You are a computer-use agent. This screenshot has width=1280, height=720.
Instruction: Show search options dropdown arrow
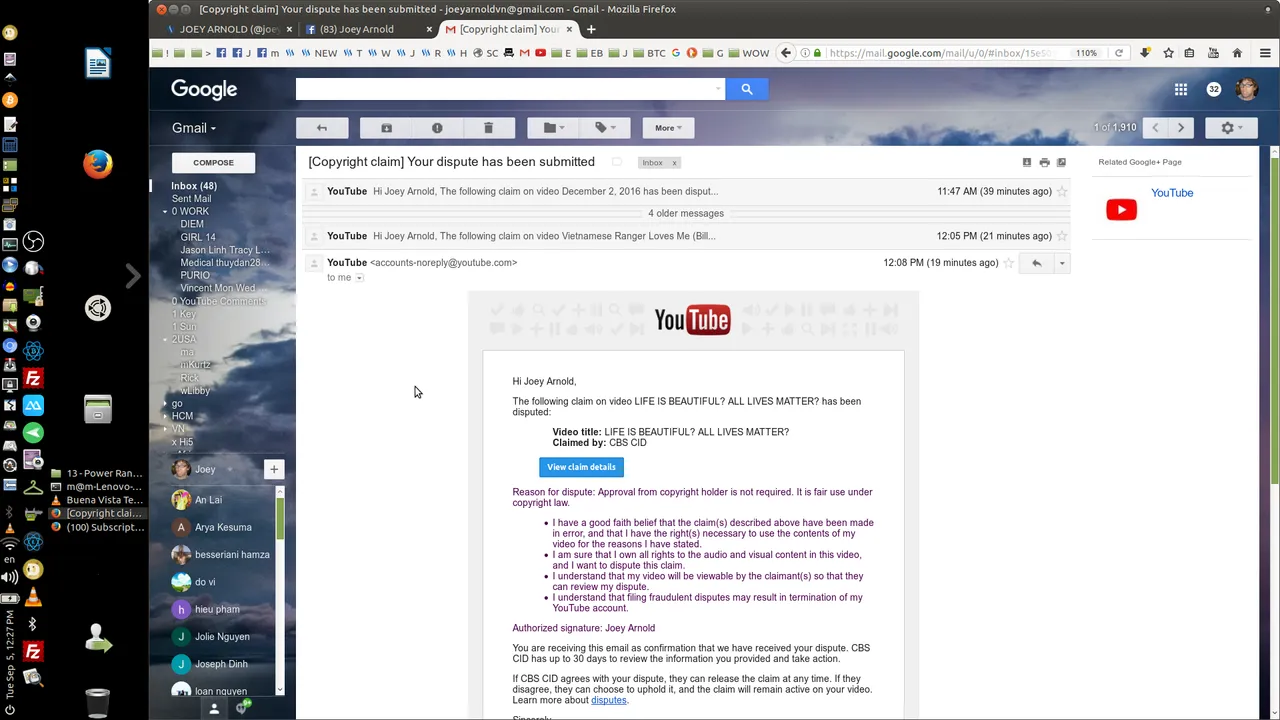[x=718, y=90]
